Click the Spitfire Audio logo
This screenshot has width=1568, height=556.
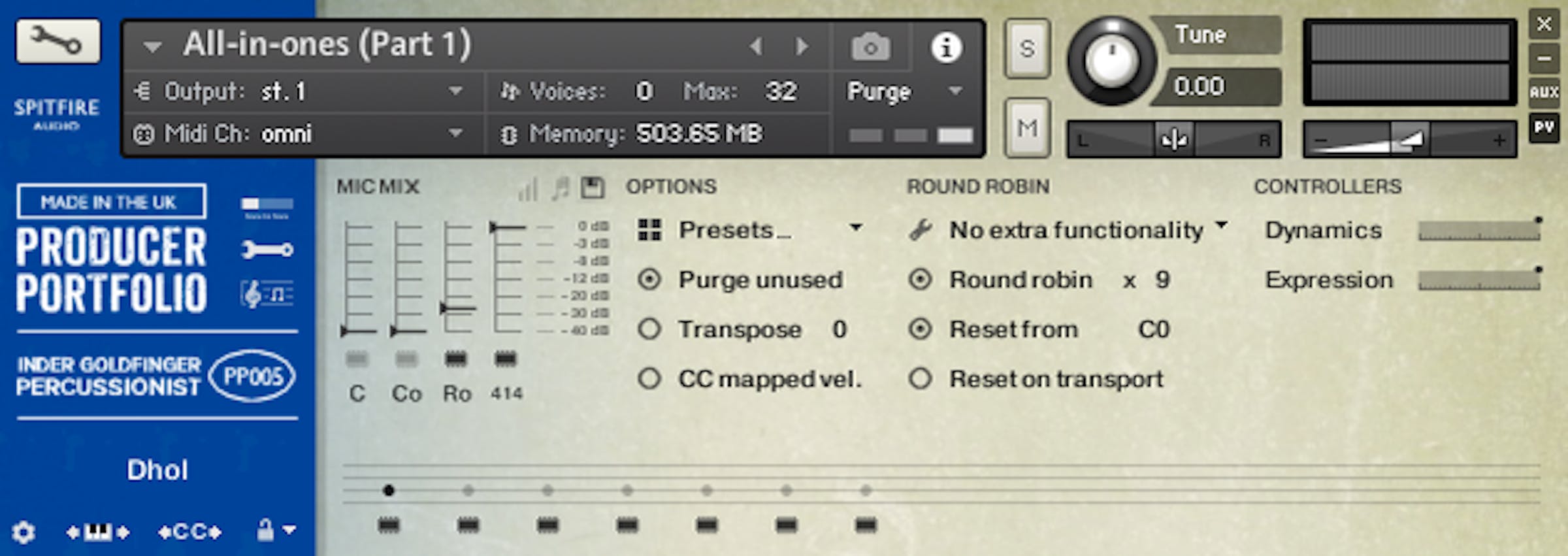point(57,114)
